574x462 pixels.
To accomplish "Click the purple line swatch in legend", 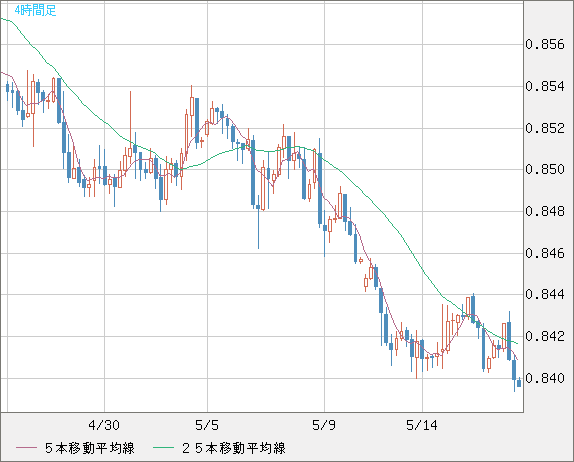I will pyautogui.click(x=26, y=448).
